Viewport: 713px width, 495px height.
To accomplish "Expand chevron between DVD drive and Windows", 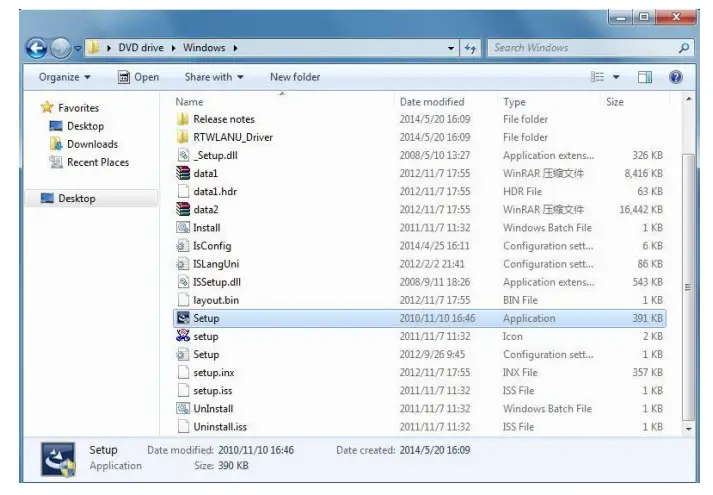I will click(x=173, y=48).
